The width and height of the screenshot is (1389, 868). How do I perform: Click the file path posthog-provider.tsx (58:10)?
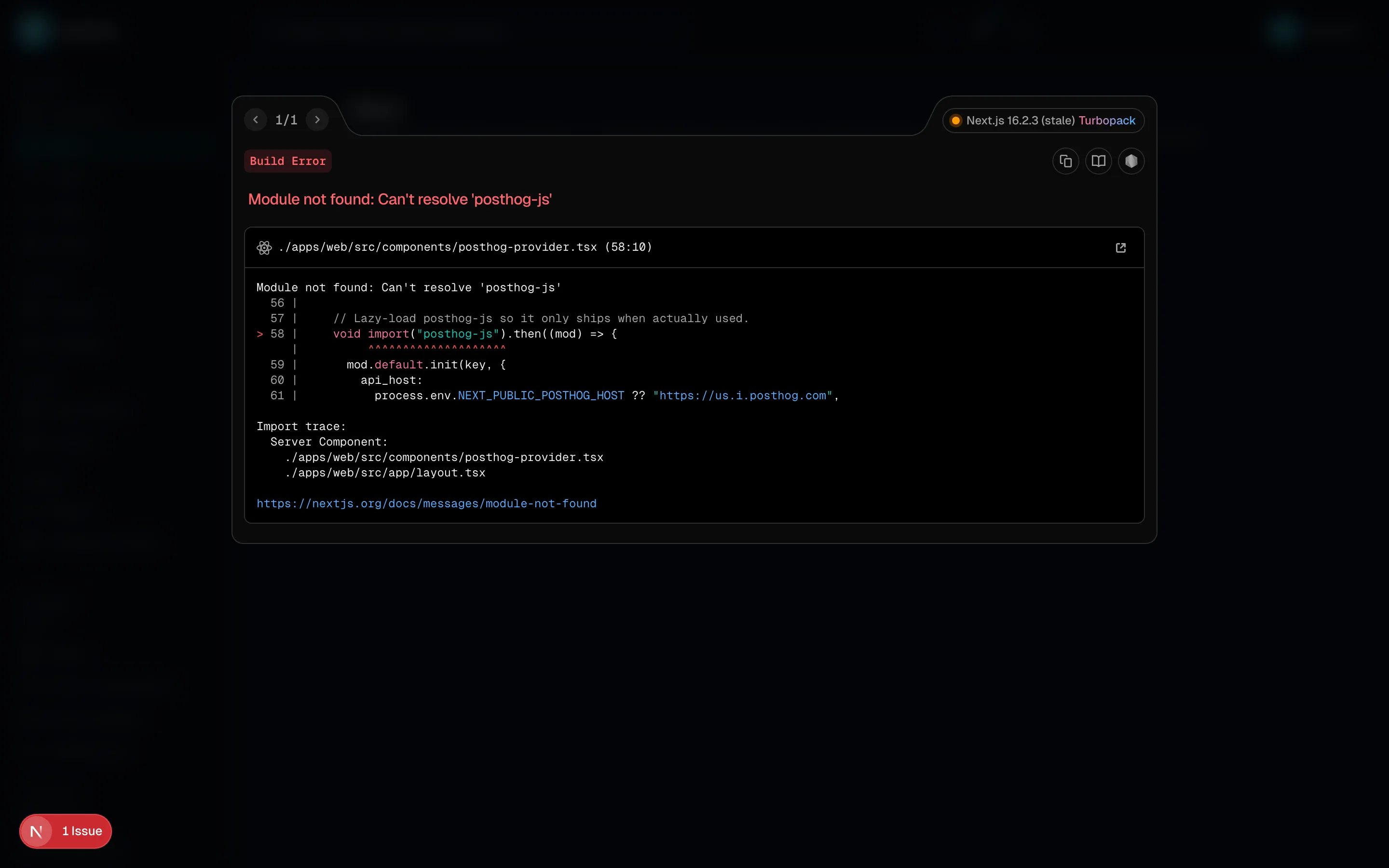465,247
